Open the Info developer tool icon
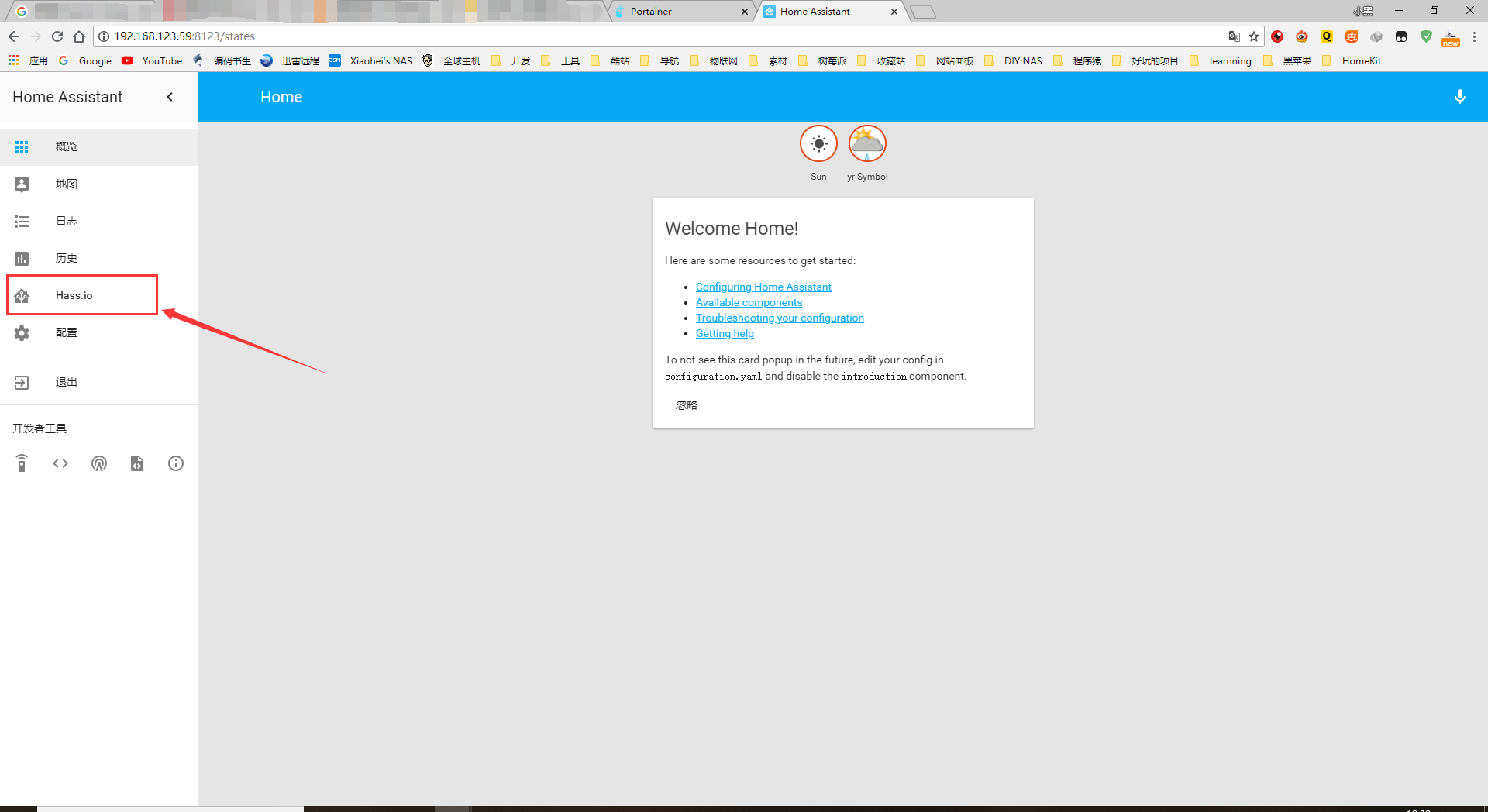 pyautogui.click(x=176, y=463)
